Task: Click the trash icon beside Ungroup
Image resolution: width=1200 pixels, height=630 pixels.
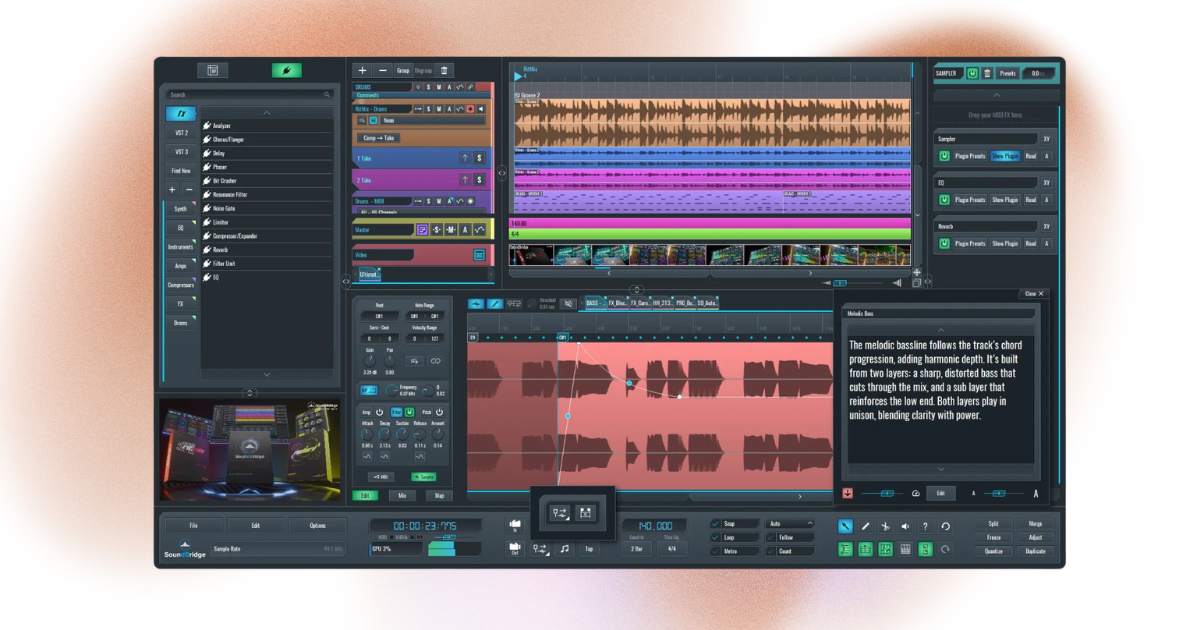Action: 445,70
